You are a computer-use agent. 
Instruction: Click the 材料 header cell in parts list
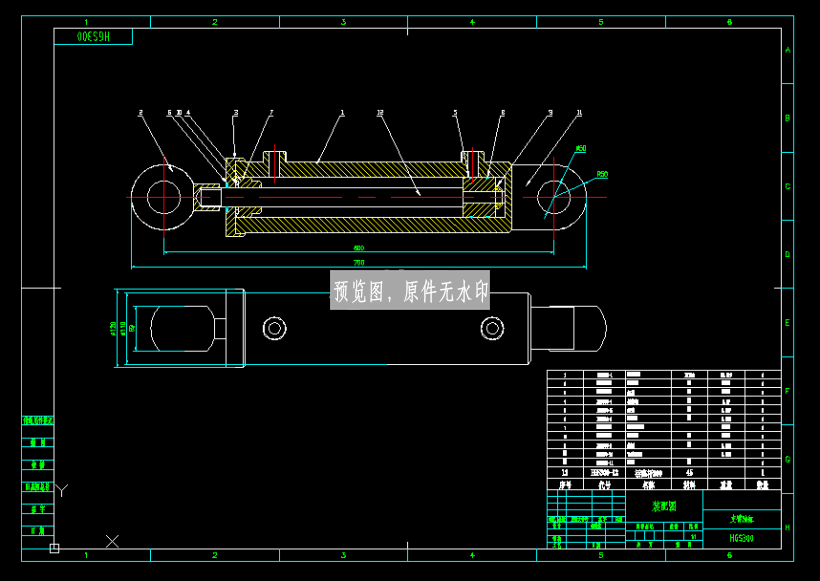point(689,485)
